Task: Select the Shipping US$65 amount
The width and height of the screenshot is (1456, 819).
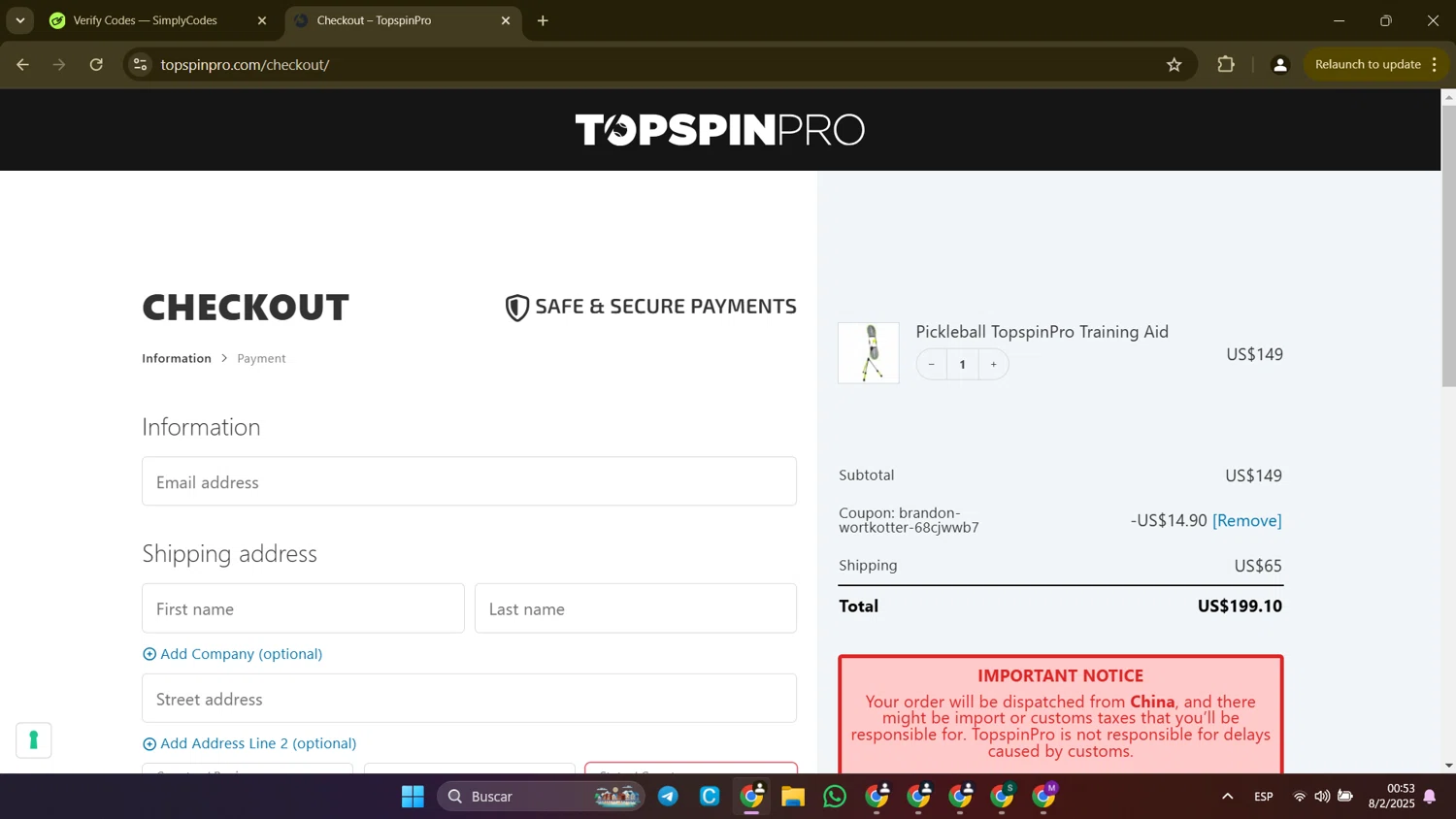Action: pyautogui.click(x=1258, y=566)
